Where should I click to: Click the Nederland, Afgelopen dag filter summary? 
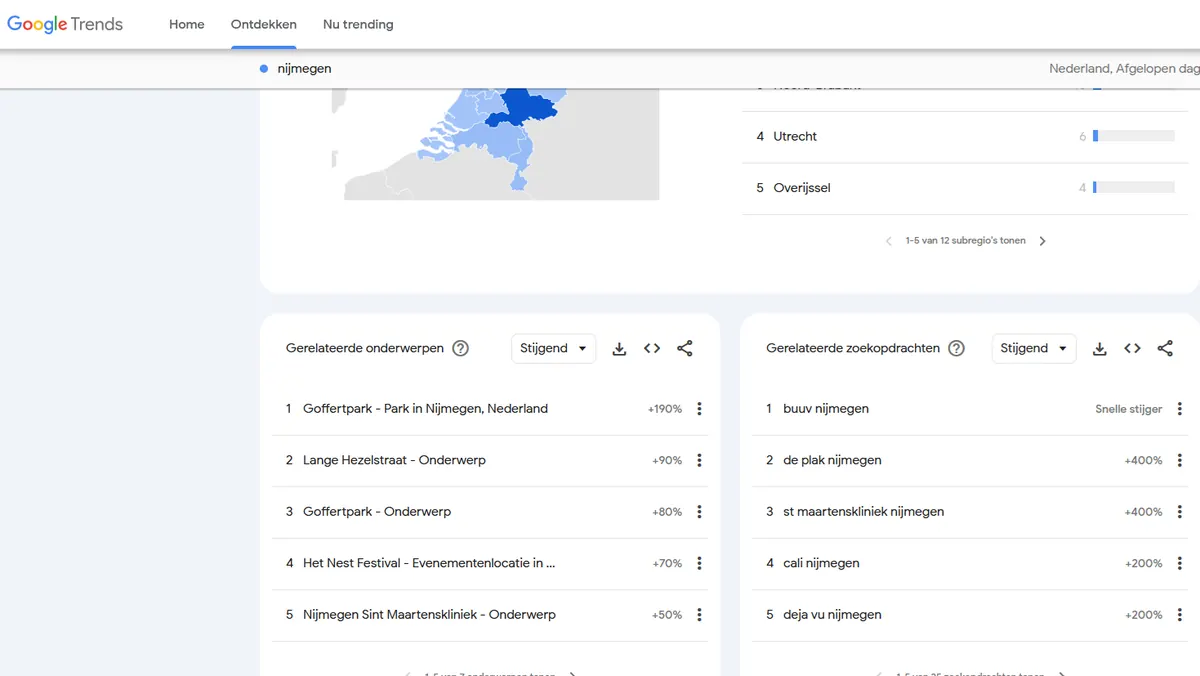1124,69
